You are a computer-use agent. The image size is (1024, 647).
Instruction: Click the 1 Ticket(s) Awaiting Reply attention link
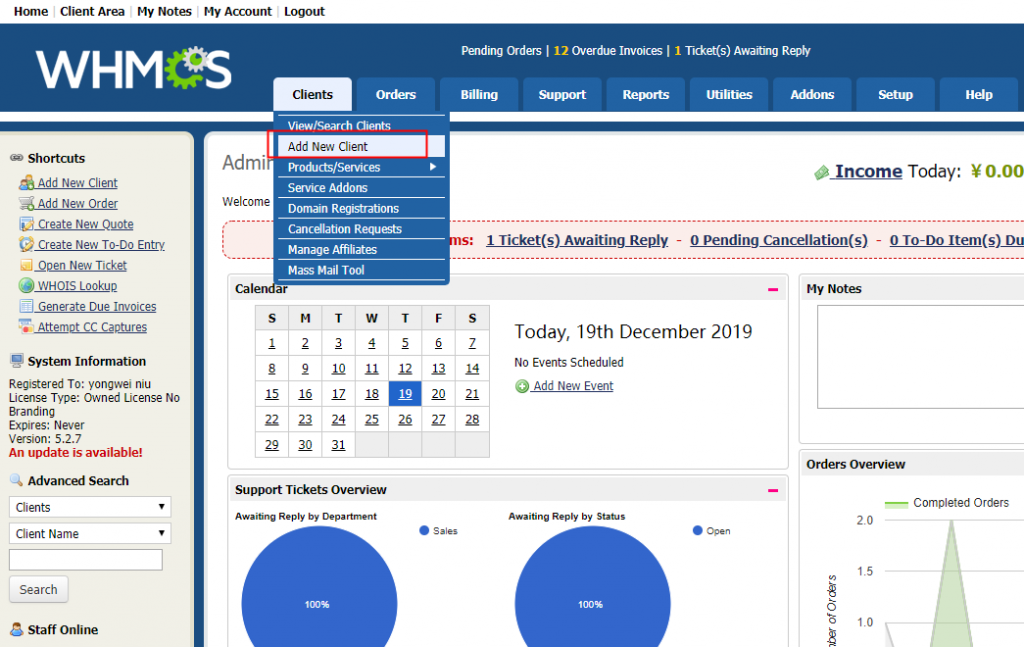(x=577, y=240)
